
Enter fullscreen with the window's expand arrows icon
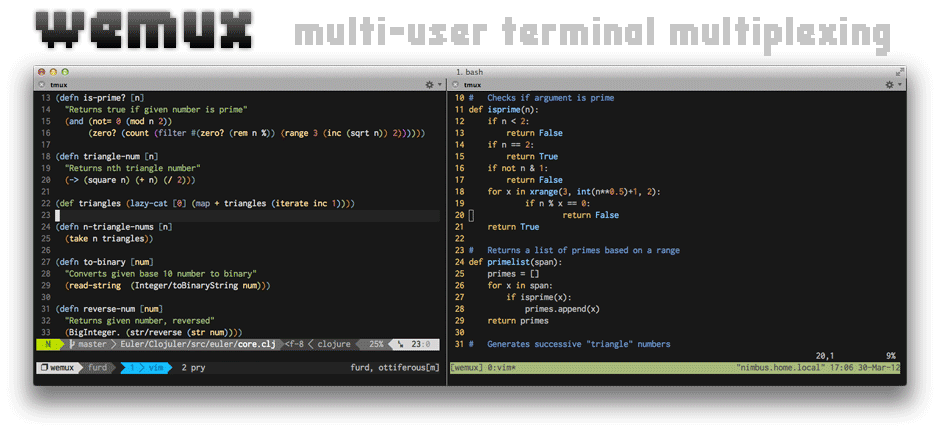(x=899, y=72)
